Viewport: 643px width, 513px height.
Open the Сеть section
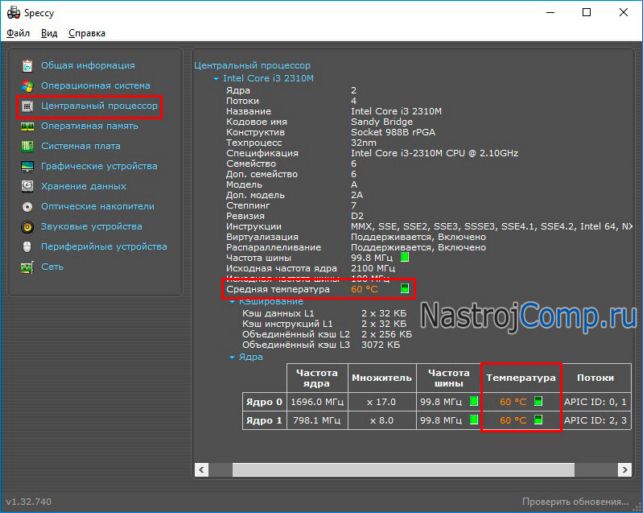click(x=52, y=267)
